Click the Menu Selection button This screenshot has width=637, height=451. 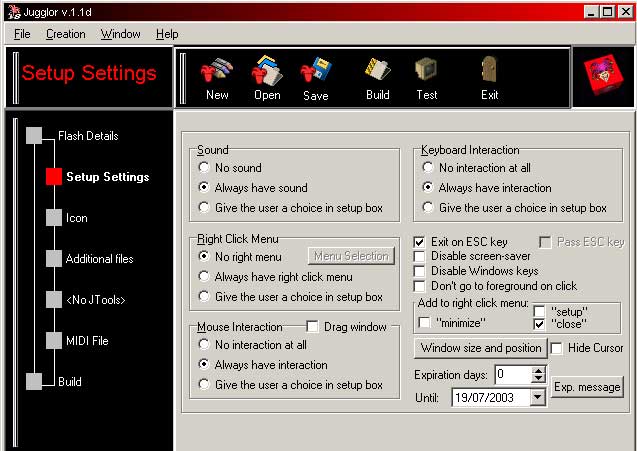[x=351, y=256]
